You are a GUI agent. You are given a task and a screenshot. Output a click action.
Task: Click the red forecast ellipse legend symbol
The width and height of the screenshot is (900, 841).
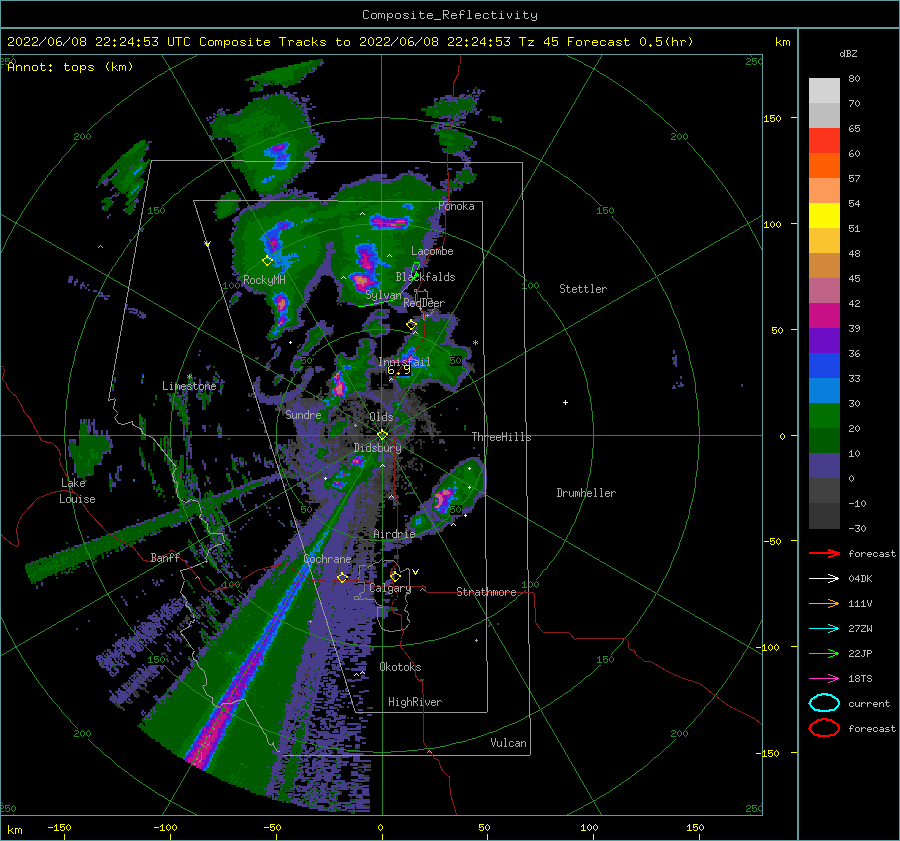(x=824, y=728)
